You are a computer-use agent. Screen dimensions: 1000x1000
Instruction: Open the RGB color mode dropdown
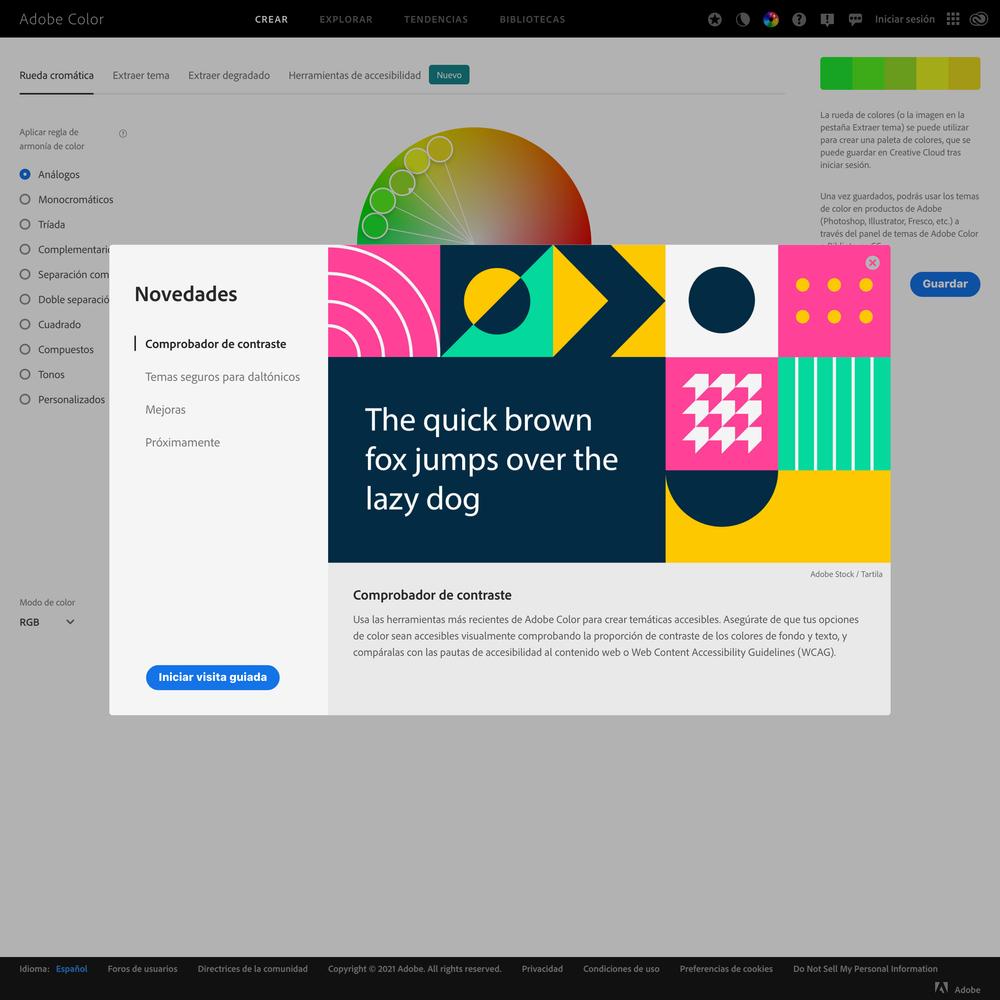[47, 622]
